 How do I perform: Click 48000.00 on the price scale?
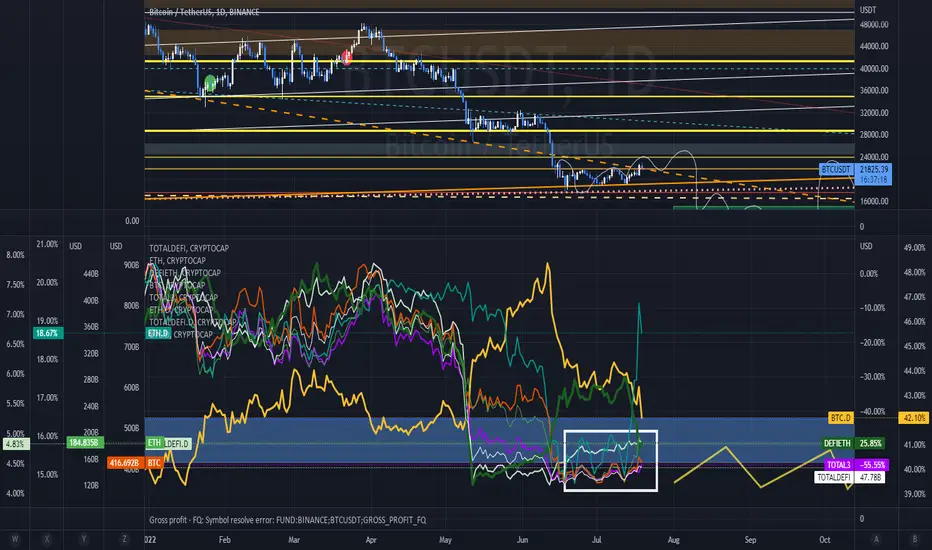(x=874, y=25)
